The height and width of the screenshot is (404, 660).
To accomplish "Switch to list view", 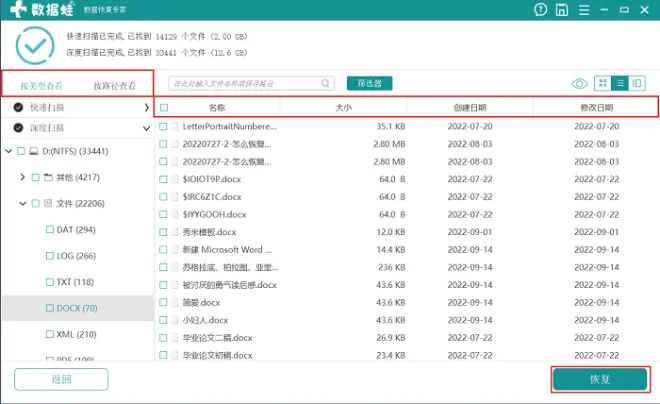I will 620,83.
